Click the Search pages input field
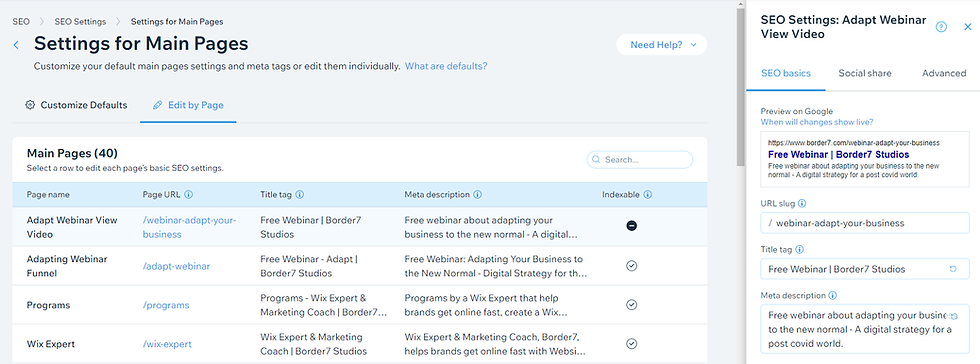The height and width of the screenshot is (364, 980). click(x=640, y=159)
